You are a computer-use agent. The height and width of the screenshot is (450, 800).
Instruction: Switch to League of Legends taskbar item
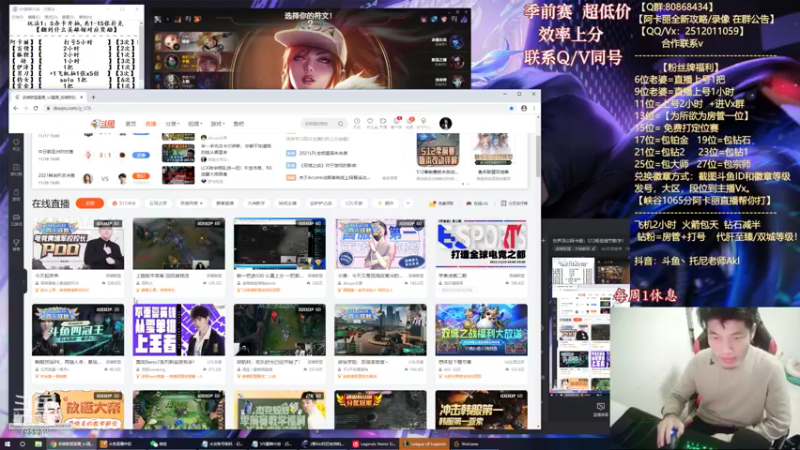(425, 444)
